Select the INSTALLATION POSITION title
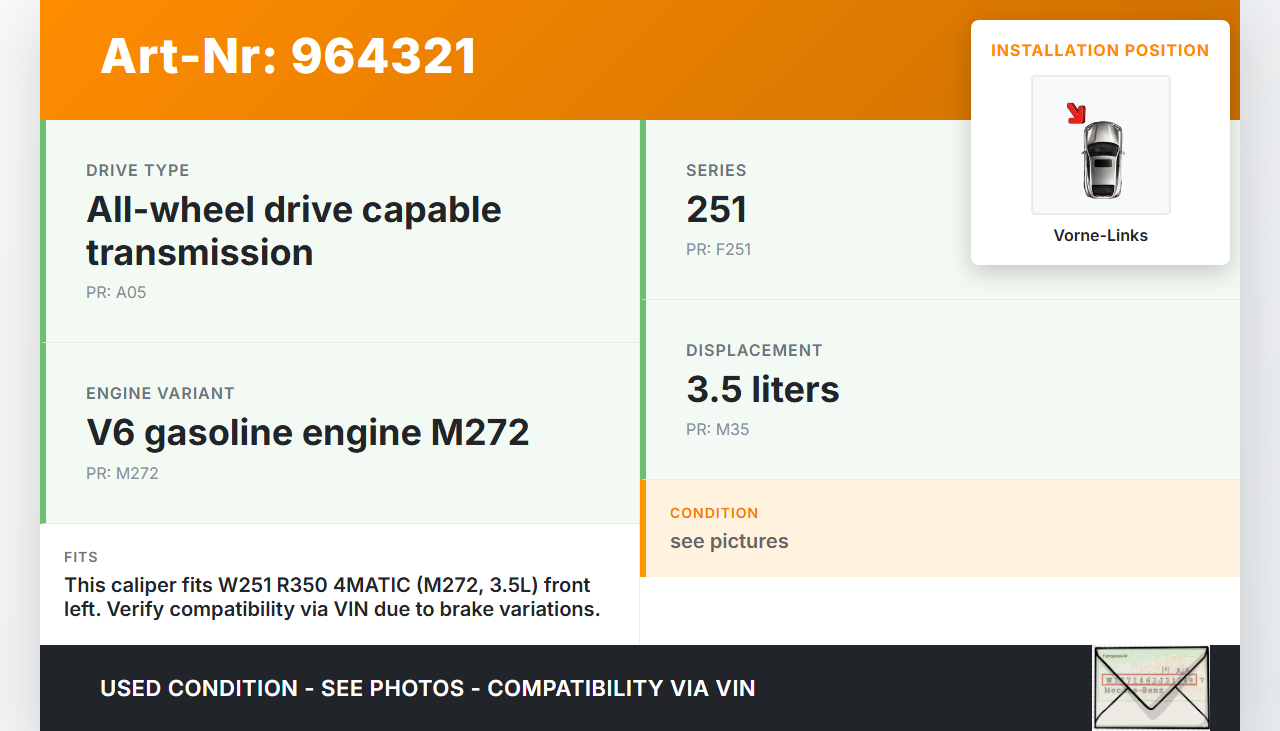 coord(1100,50)
